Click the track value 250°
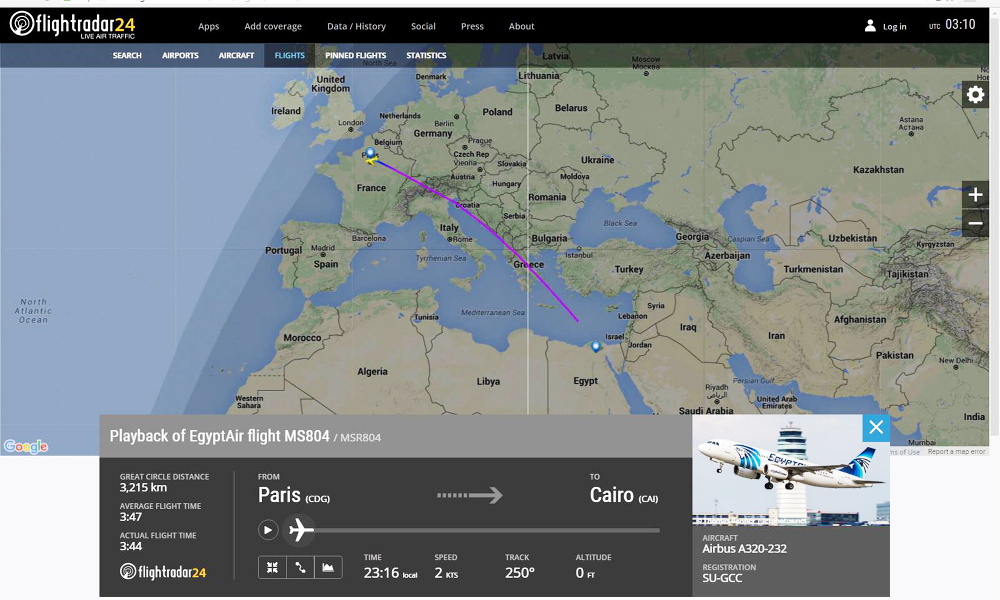 (x=520, y=573)
